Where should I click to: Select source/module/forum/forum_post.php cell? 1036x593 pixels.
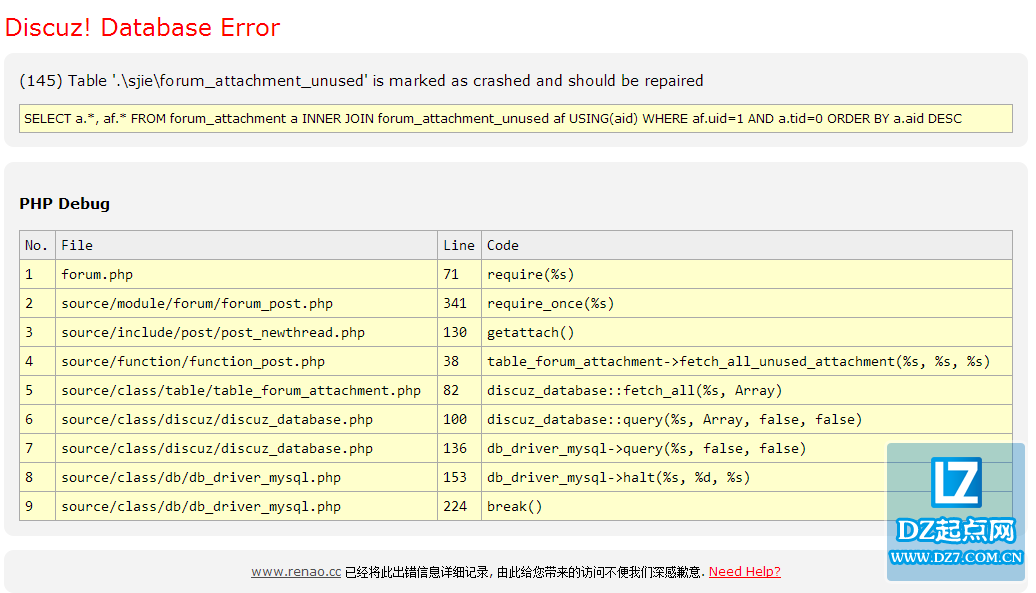(246, 303)
